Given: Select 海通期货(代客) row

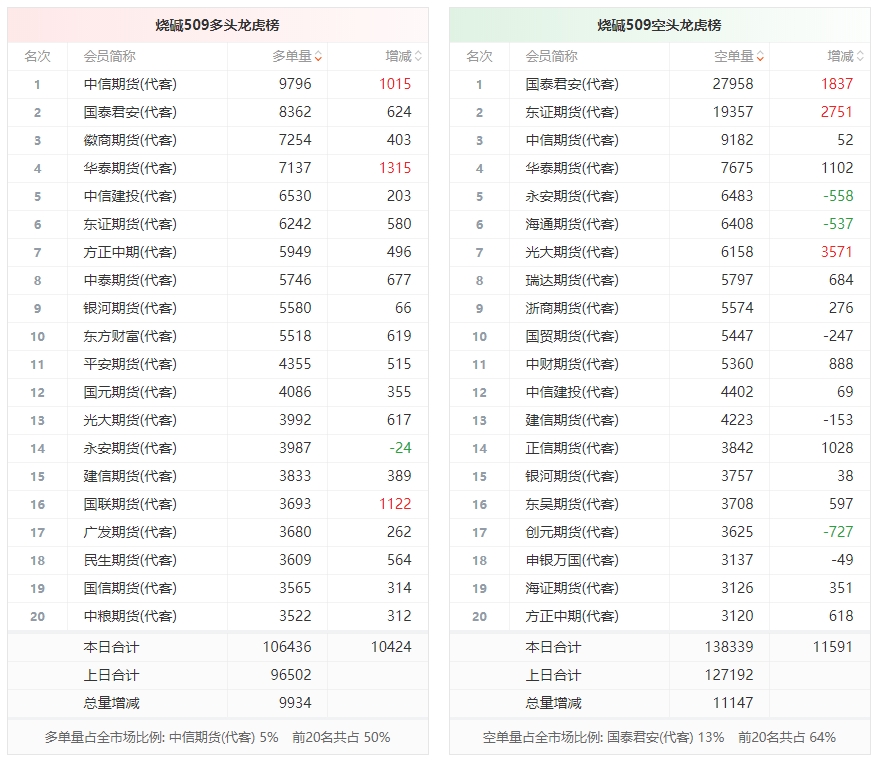Looking at the screenshot, I should coord(660,224).
